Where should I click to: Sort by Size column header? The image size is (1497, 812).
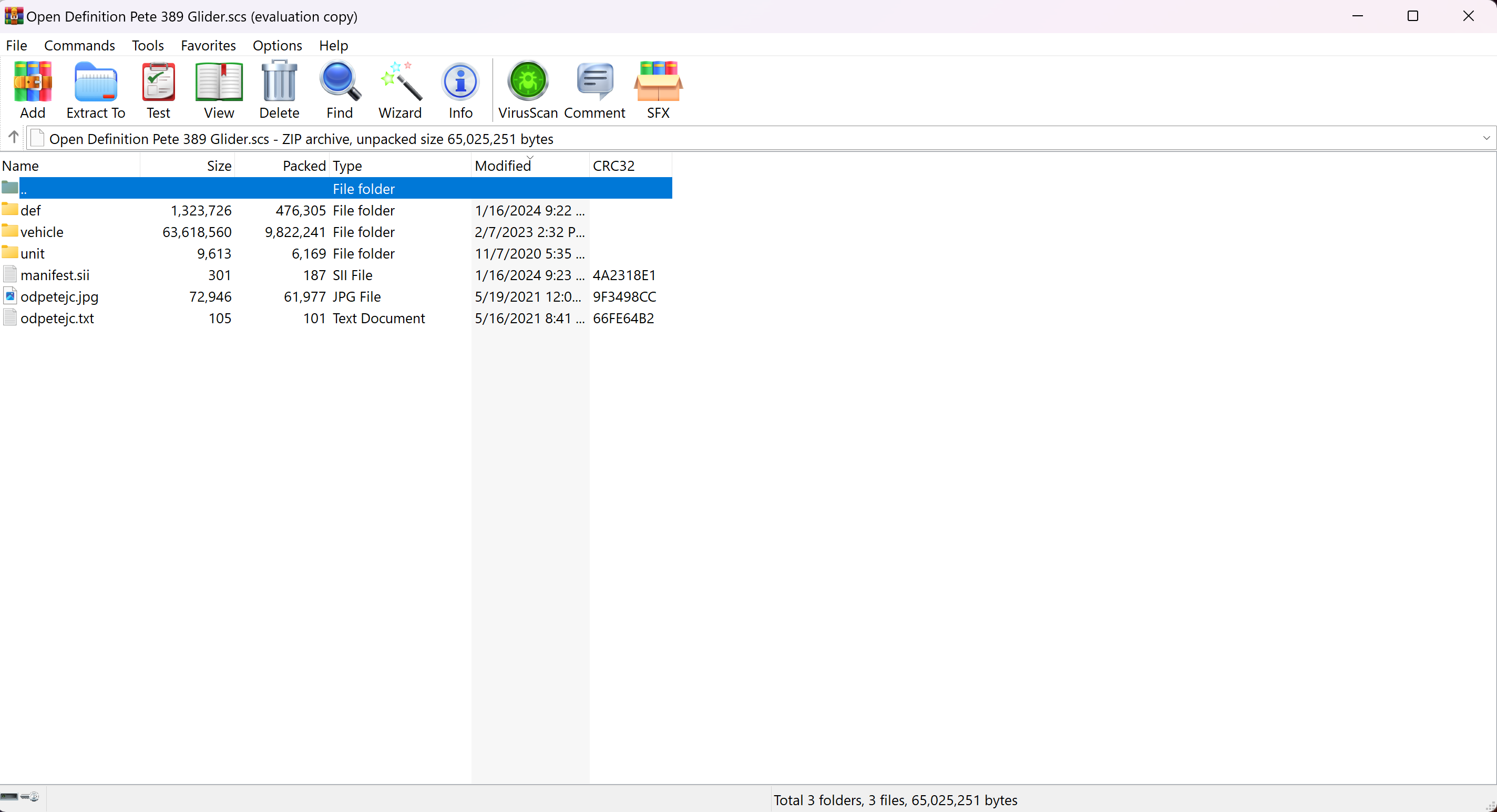pos(219,166)
